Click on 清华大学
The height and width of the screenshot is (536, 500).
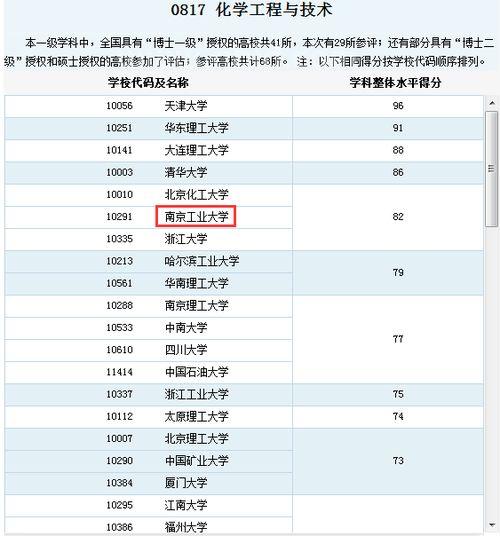[x=186, y=173]
